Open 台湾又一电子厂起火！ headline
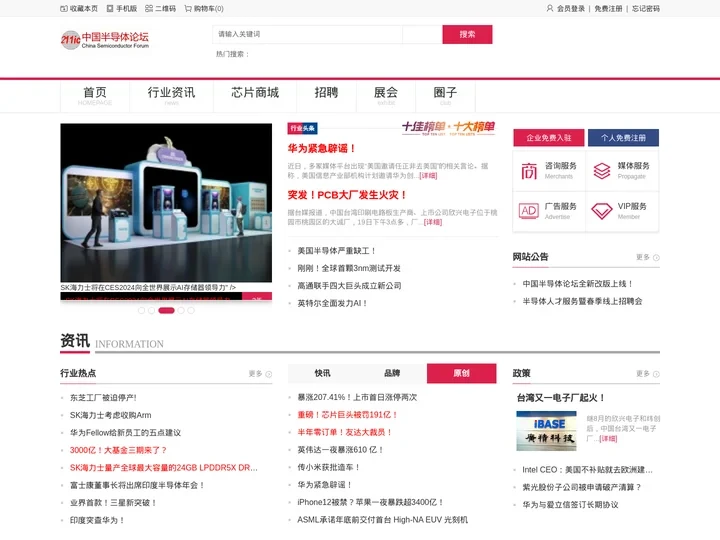The image size is (720, 540). tap(561, 398)
